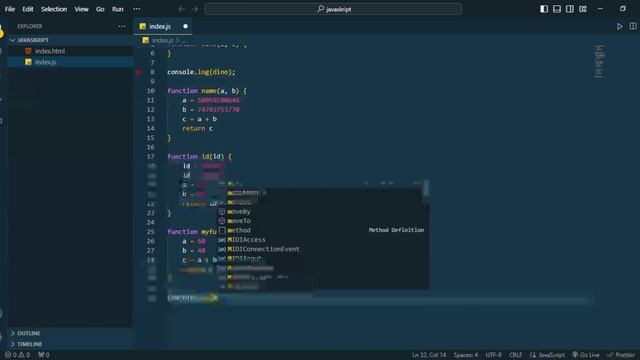Image resolution: width=640 pixels, height=360 pixels.
Task: Click the minimap on the right edge
Action: pos(599,61)
